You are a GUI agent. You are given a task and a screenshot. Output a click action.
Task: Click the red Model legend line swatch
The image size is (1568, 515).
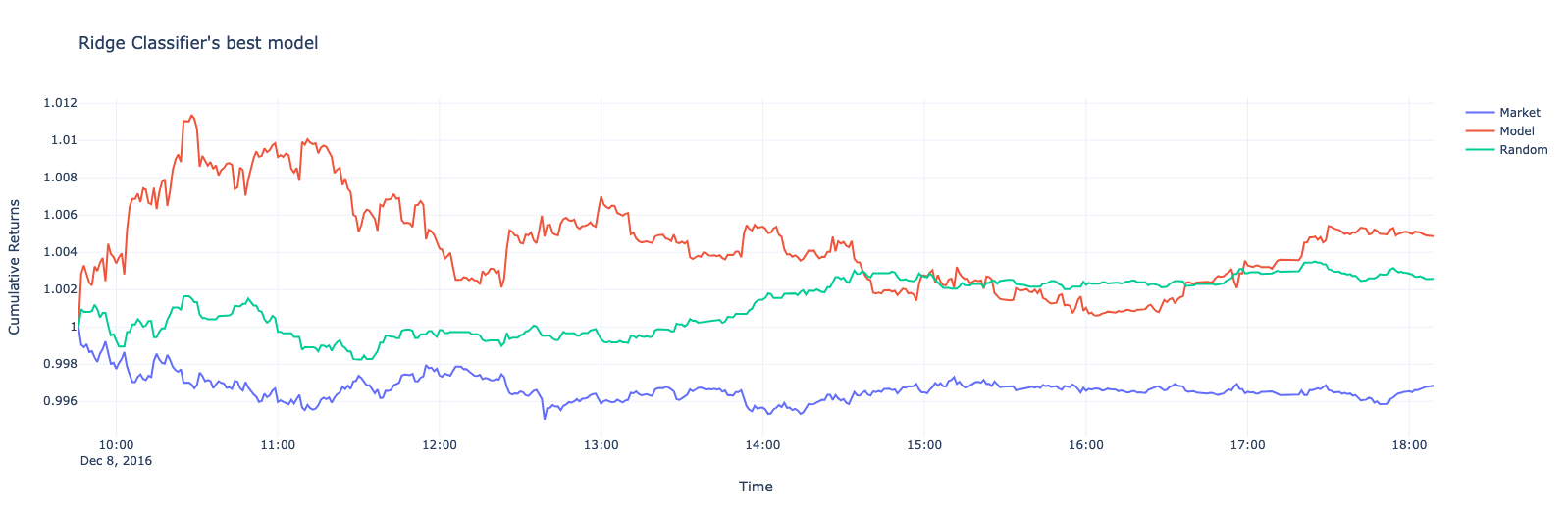tap(1480, 131)
